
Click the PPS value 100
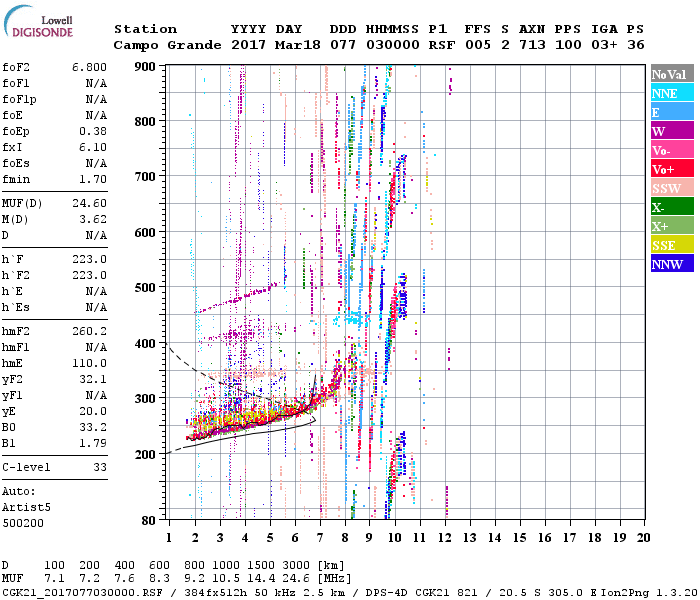[x=568, y=45]
